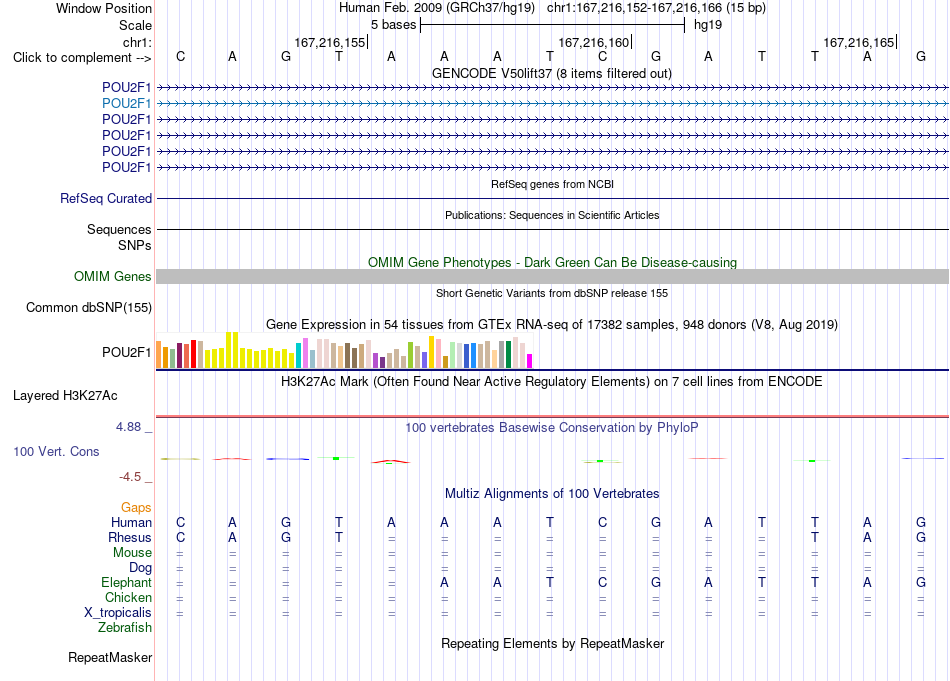950x681 pixels.
Task: Click the Scale label
Action: (x=135, y=25)
